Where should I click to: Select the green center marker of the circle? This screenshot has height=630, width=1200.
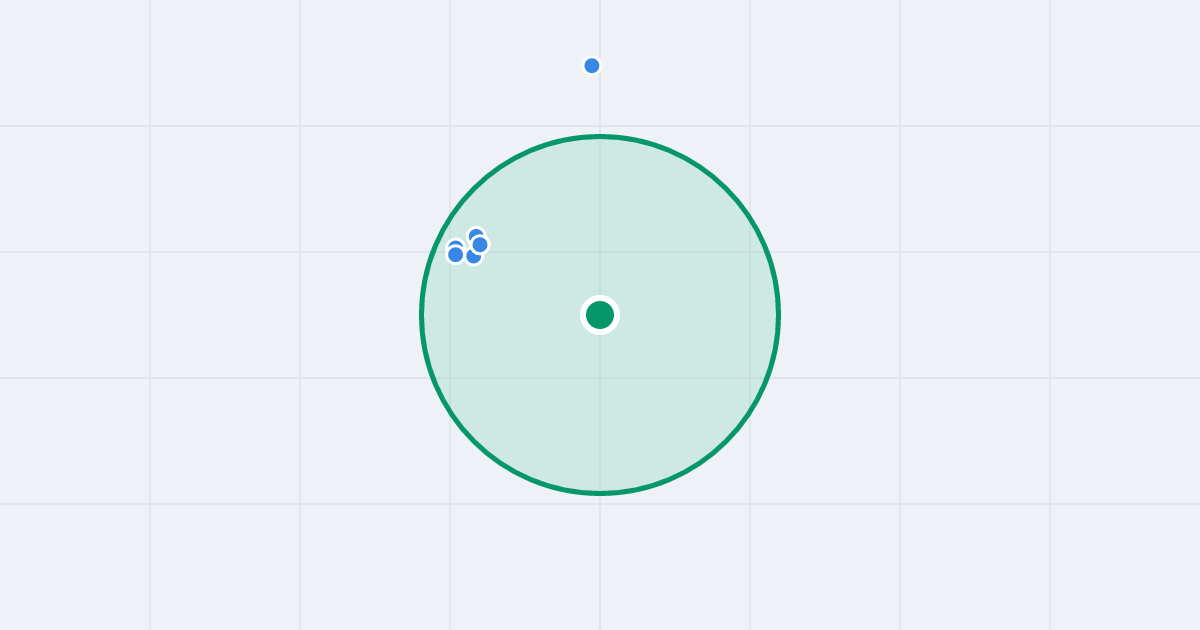(600, 315)
